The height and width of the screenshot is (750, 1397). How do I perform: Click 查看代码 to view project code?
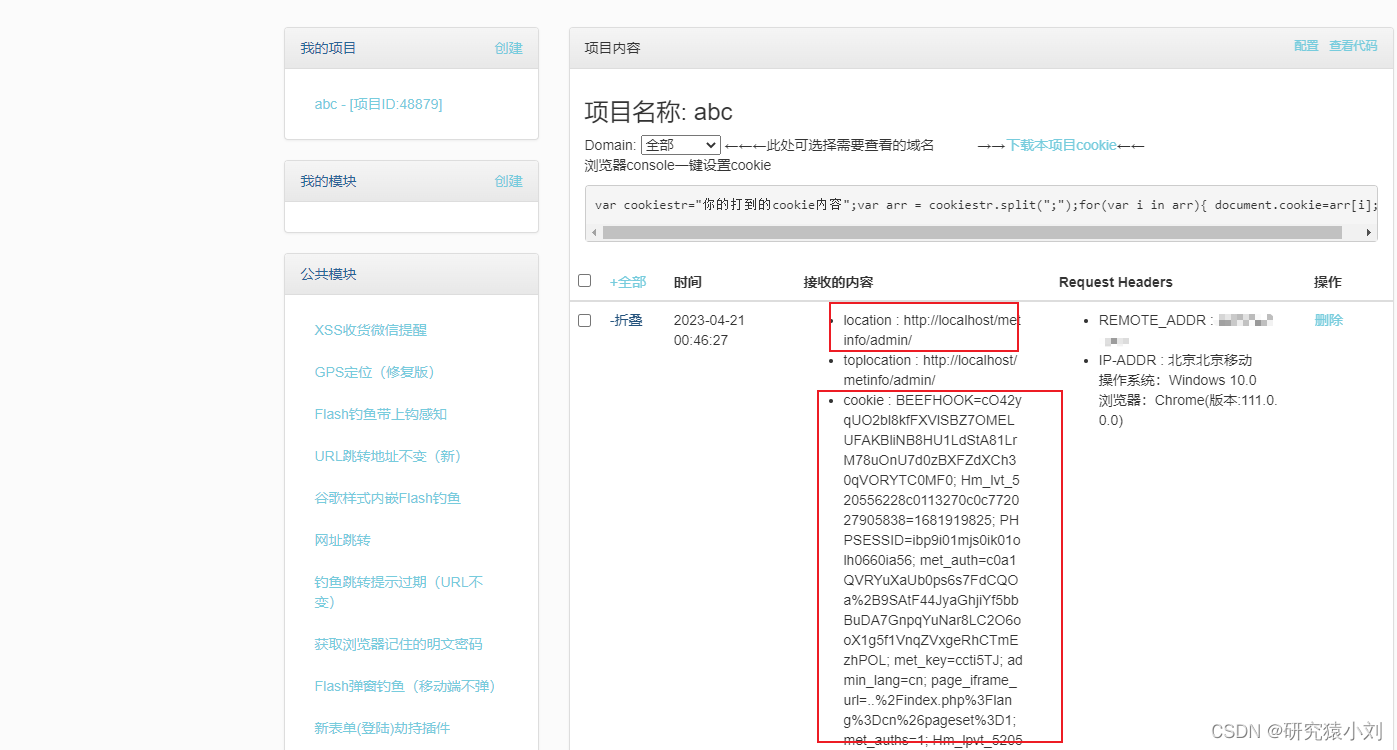tap(1353, 46)
